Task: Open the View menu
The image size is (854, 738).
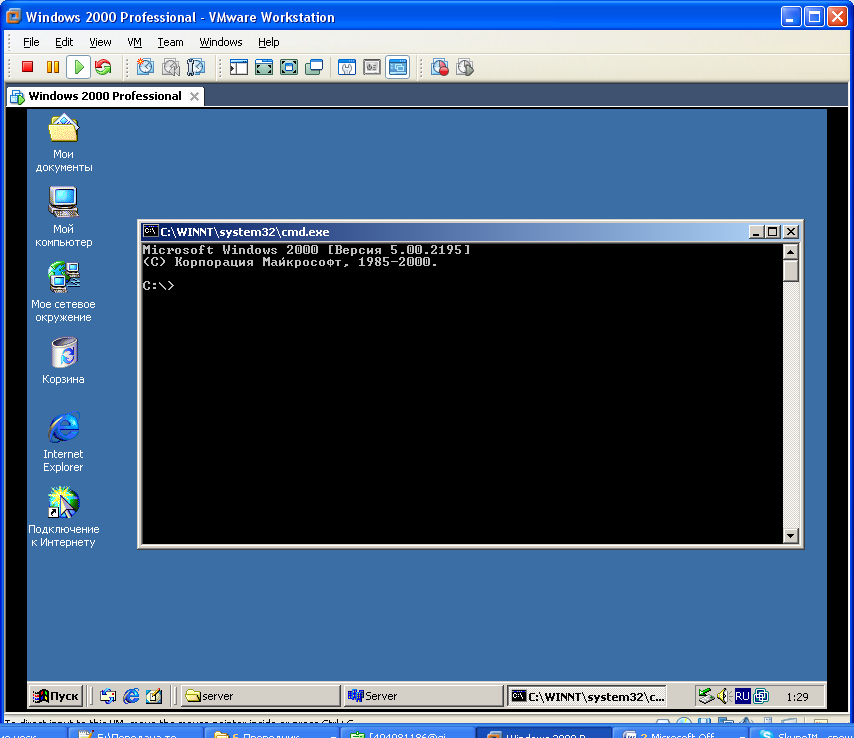Action: 100,42
